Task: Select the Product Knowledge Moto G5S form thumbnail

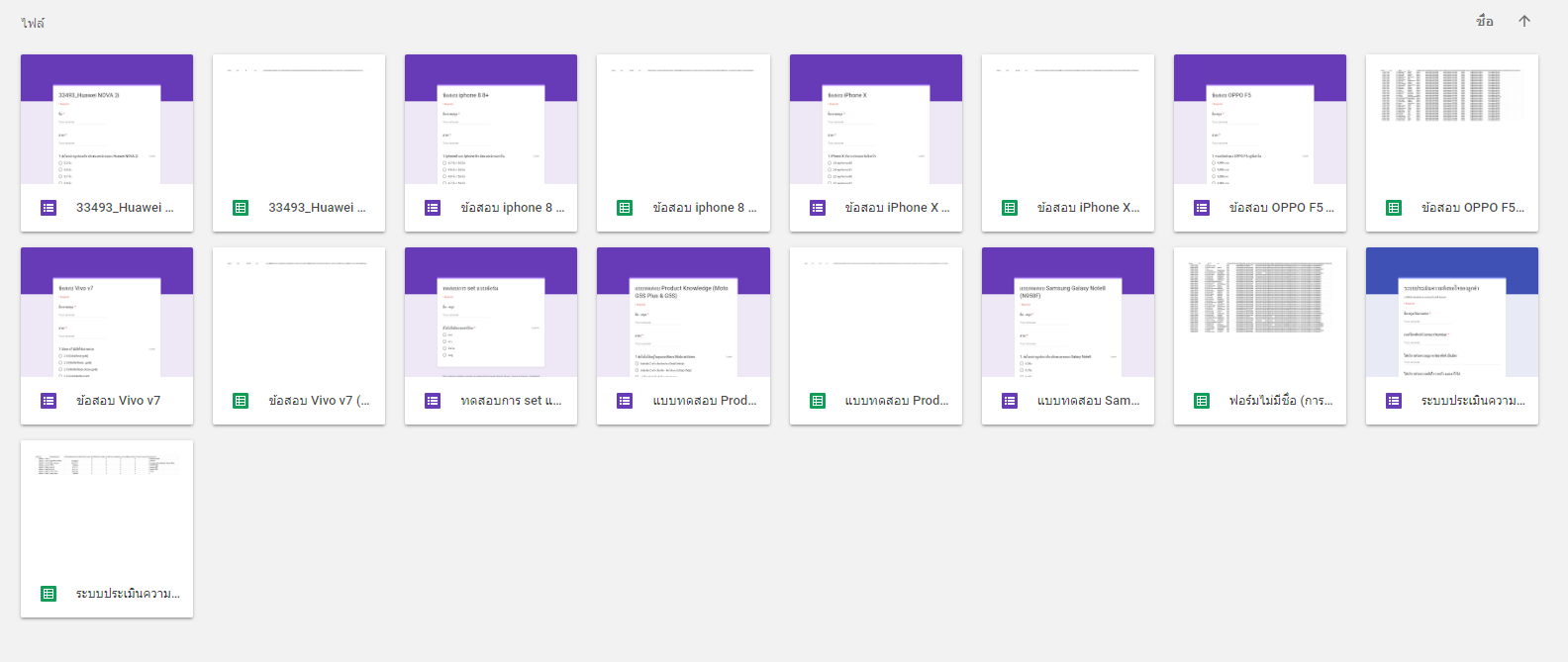Action: click(683, 312)
